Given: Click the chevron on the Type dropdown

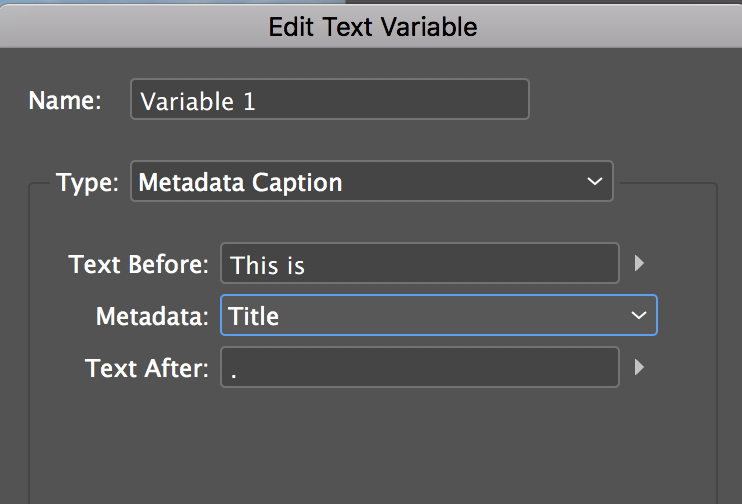Looking at the screenshot, I should [595, 182].
